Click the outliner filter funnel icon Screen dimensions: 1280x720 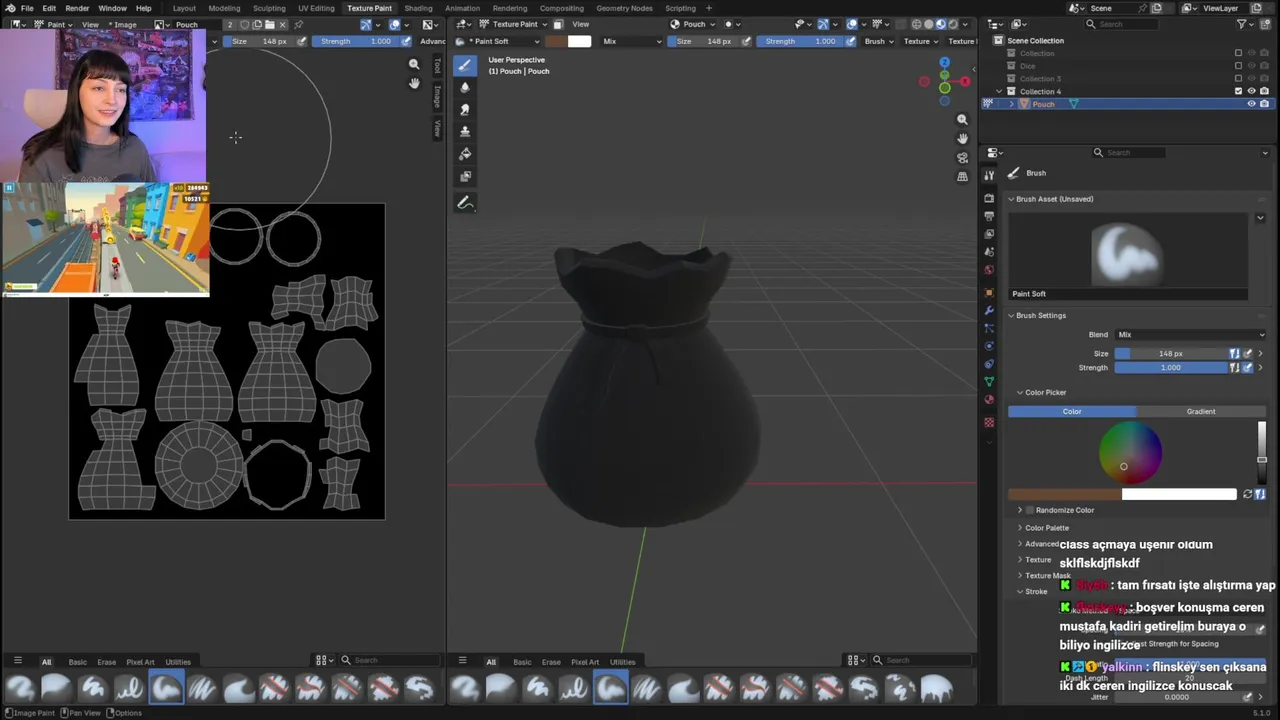[x=1241, y=24]
